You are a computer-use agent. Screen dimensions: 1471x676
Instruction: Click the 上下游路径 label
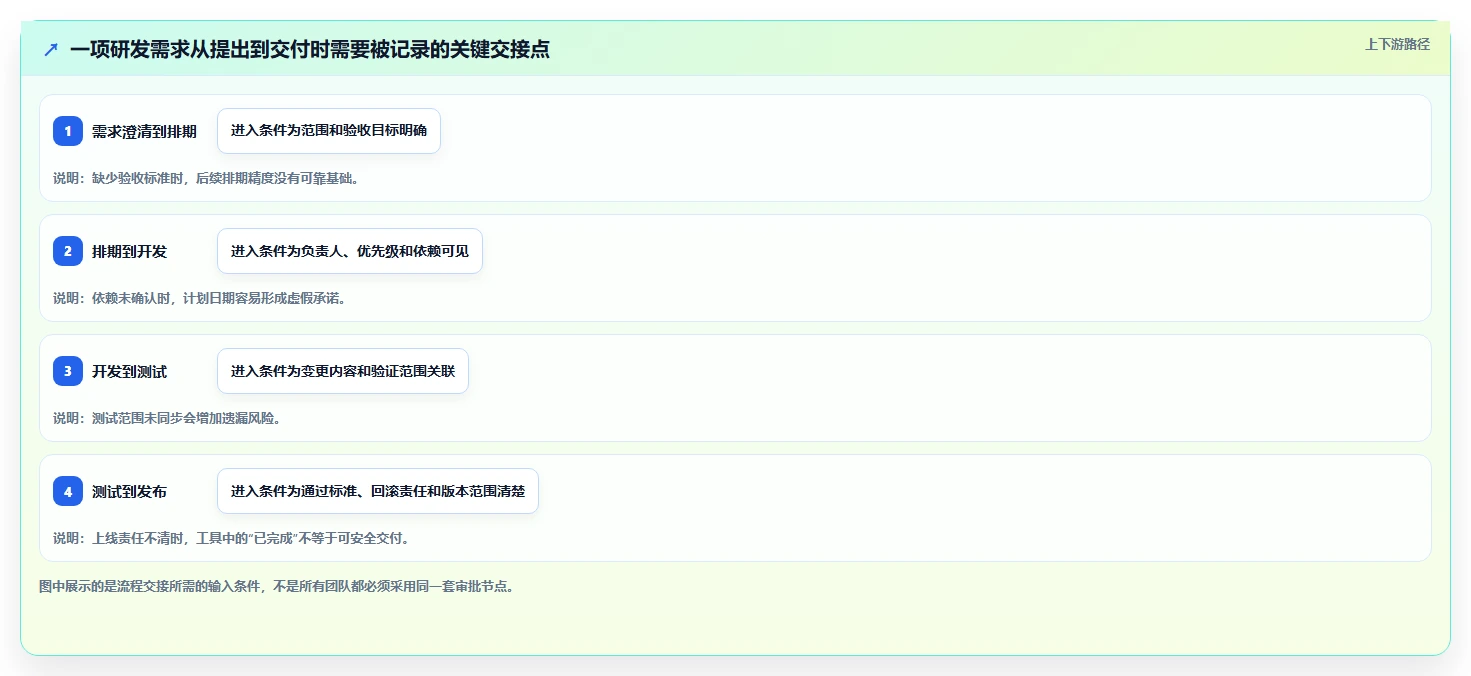pos(1397,44)
